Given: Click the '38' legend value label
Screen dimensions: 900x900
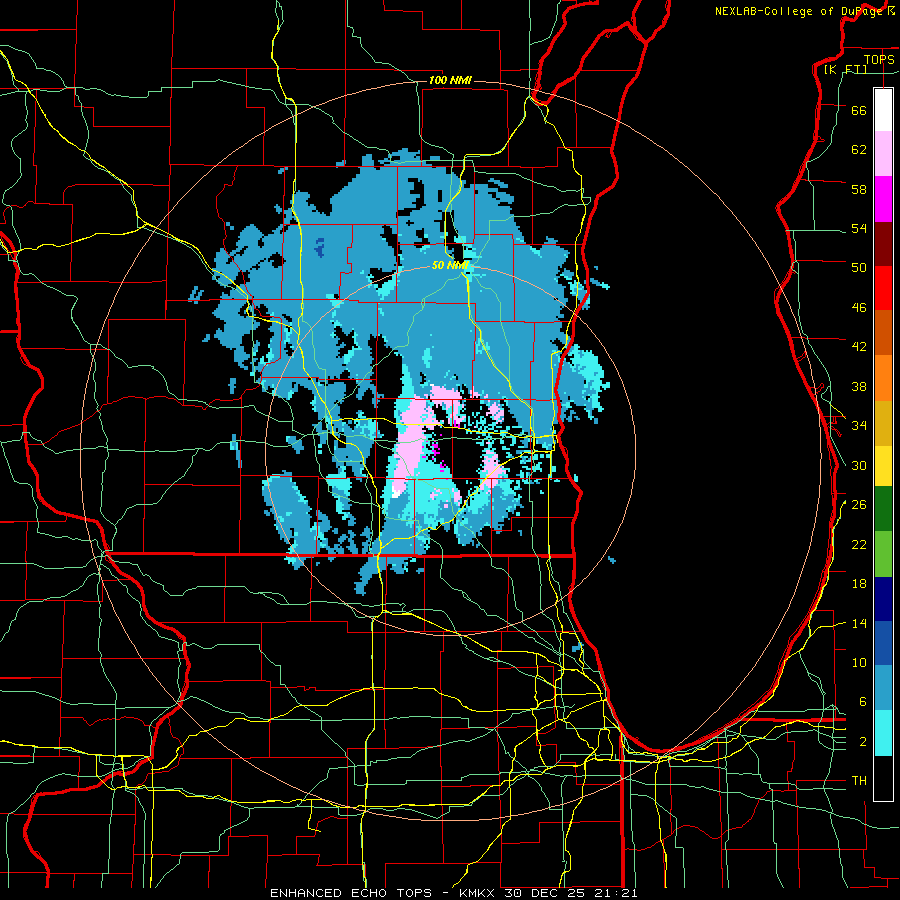Looking at the screenshot, I should [x=859, y=386].
